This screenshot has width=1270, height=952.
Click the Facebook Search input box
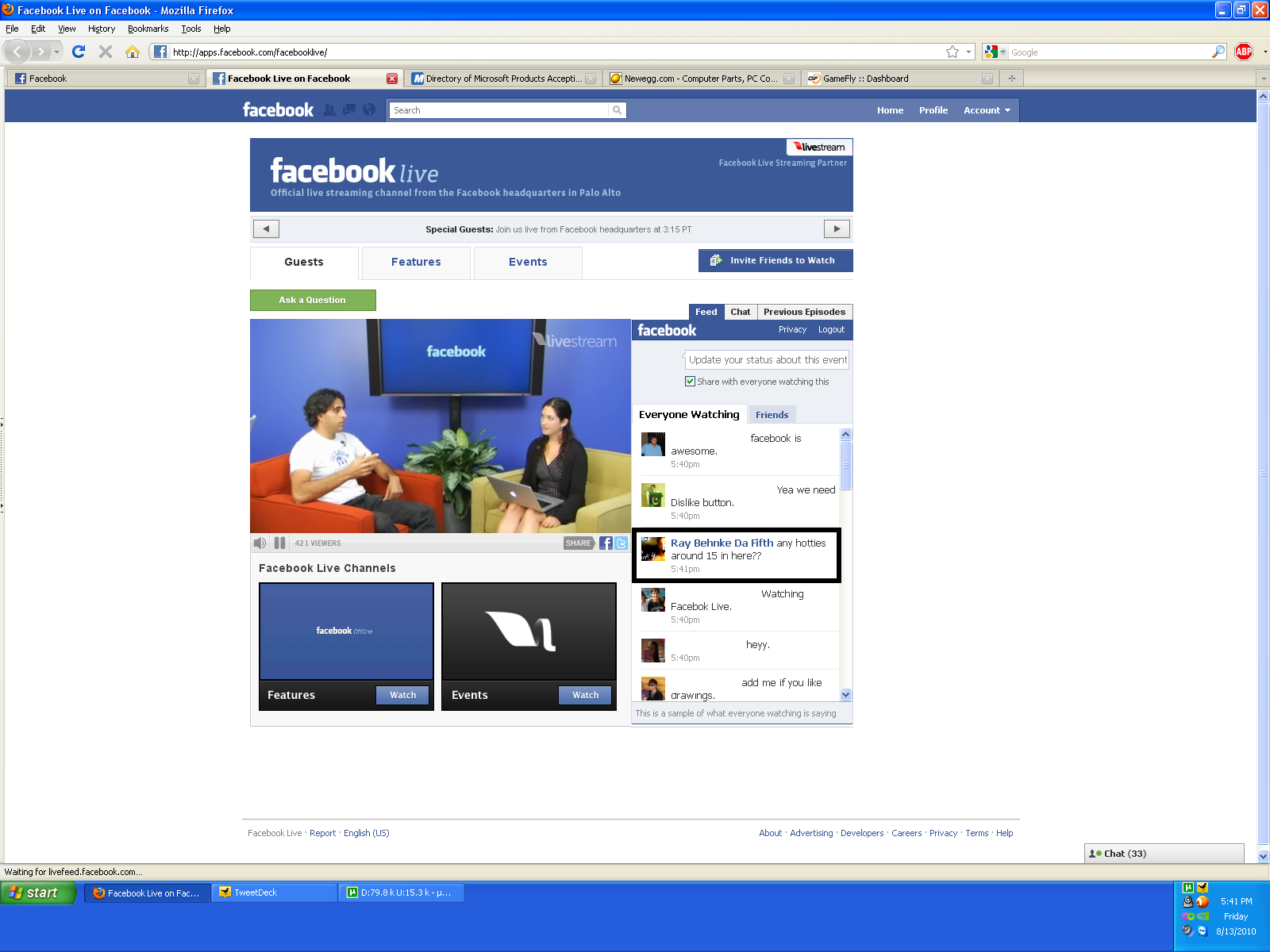(498, 110)
